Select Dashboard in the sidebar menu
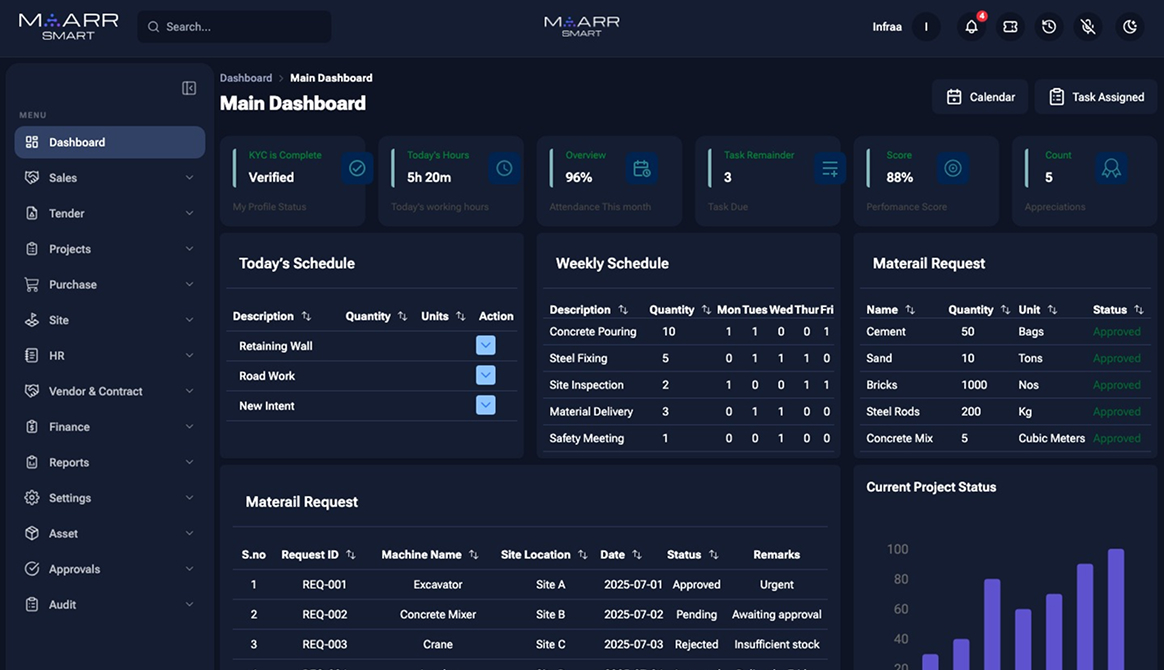This screenshot has height=670, width=1164. coord(110,142)
